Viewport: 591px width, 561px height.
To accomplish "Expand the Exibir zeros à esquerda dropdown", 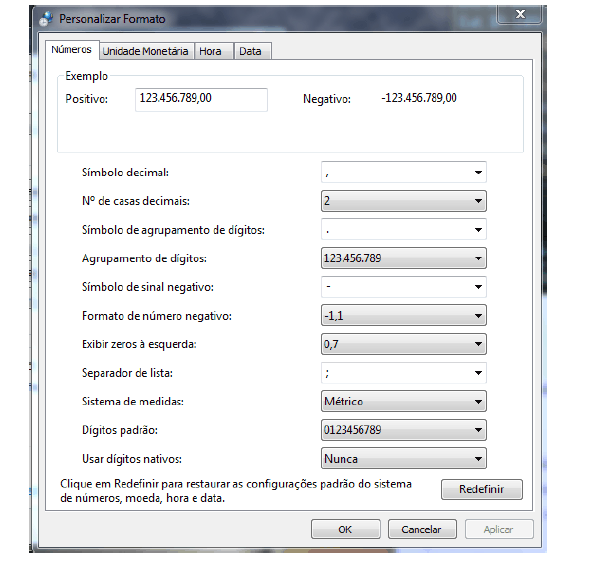I will click(x=404, y=344).
